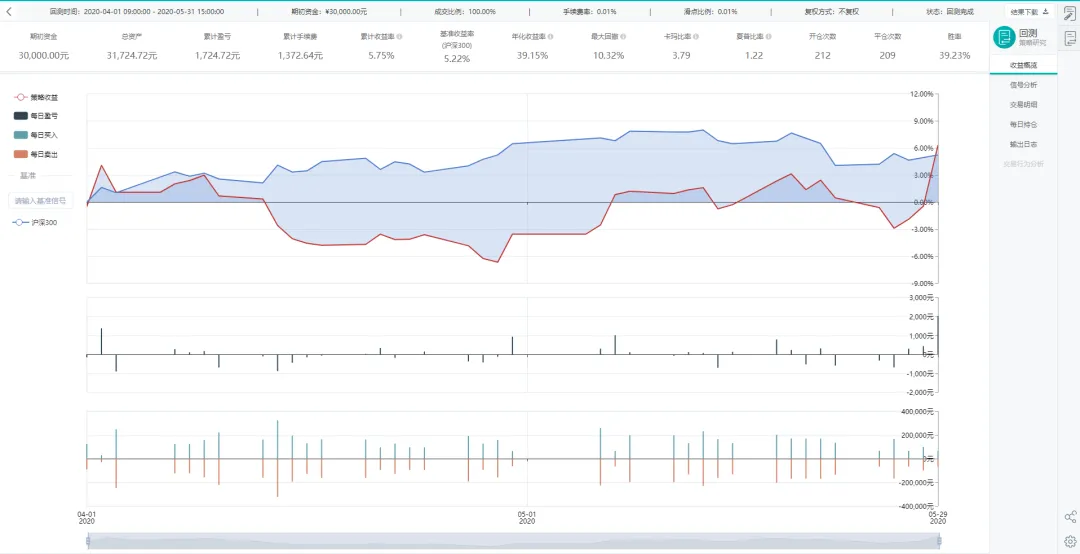Switch to the 信号分析 tab
Viewport: 1080px width, 554px height.
pyautogui.click(x=1024, y=85)
